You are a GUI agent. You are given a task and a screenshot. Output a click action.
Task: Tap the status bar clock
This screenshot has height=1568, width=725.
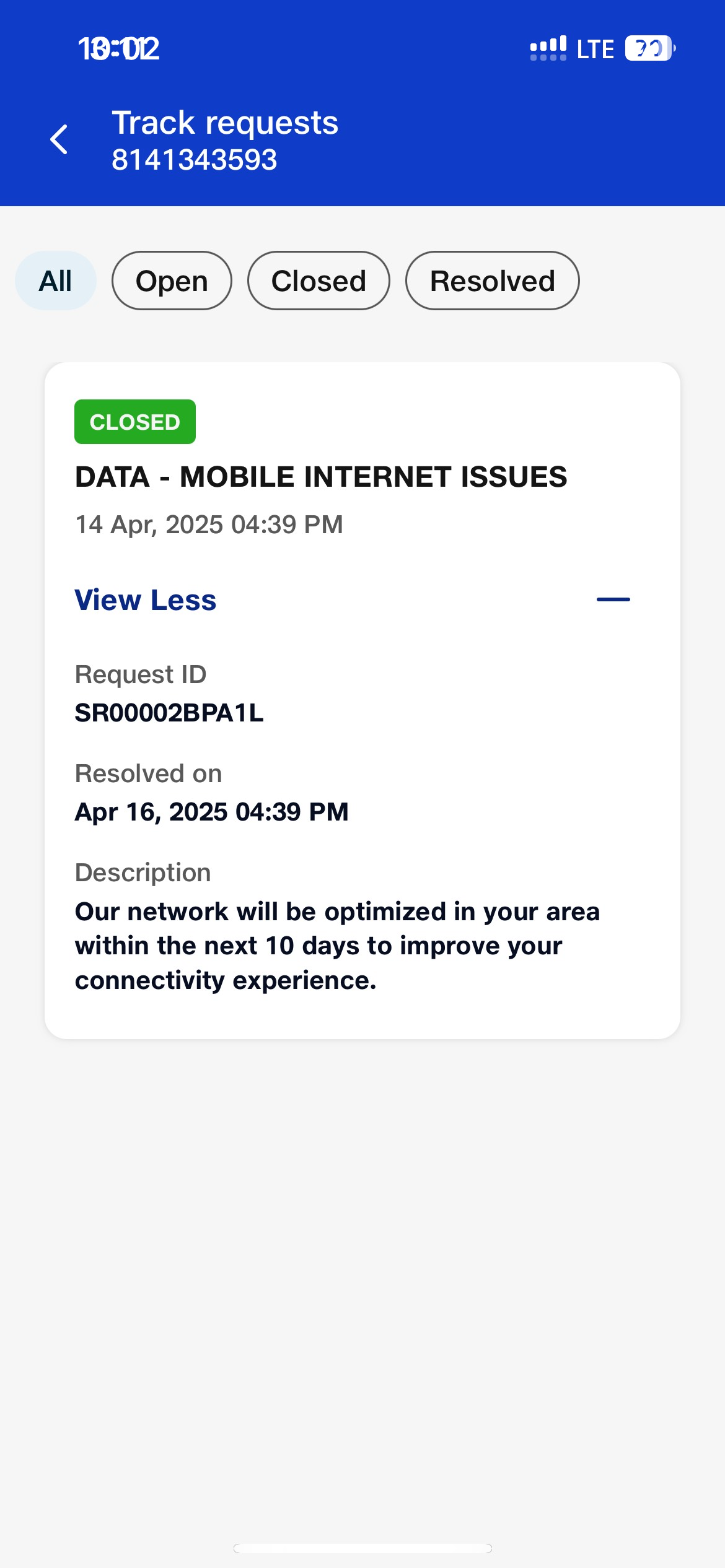point(118,49)
